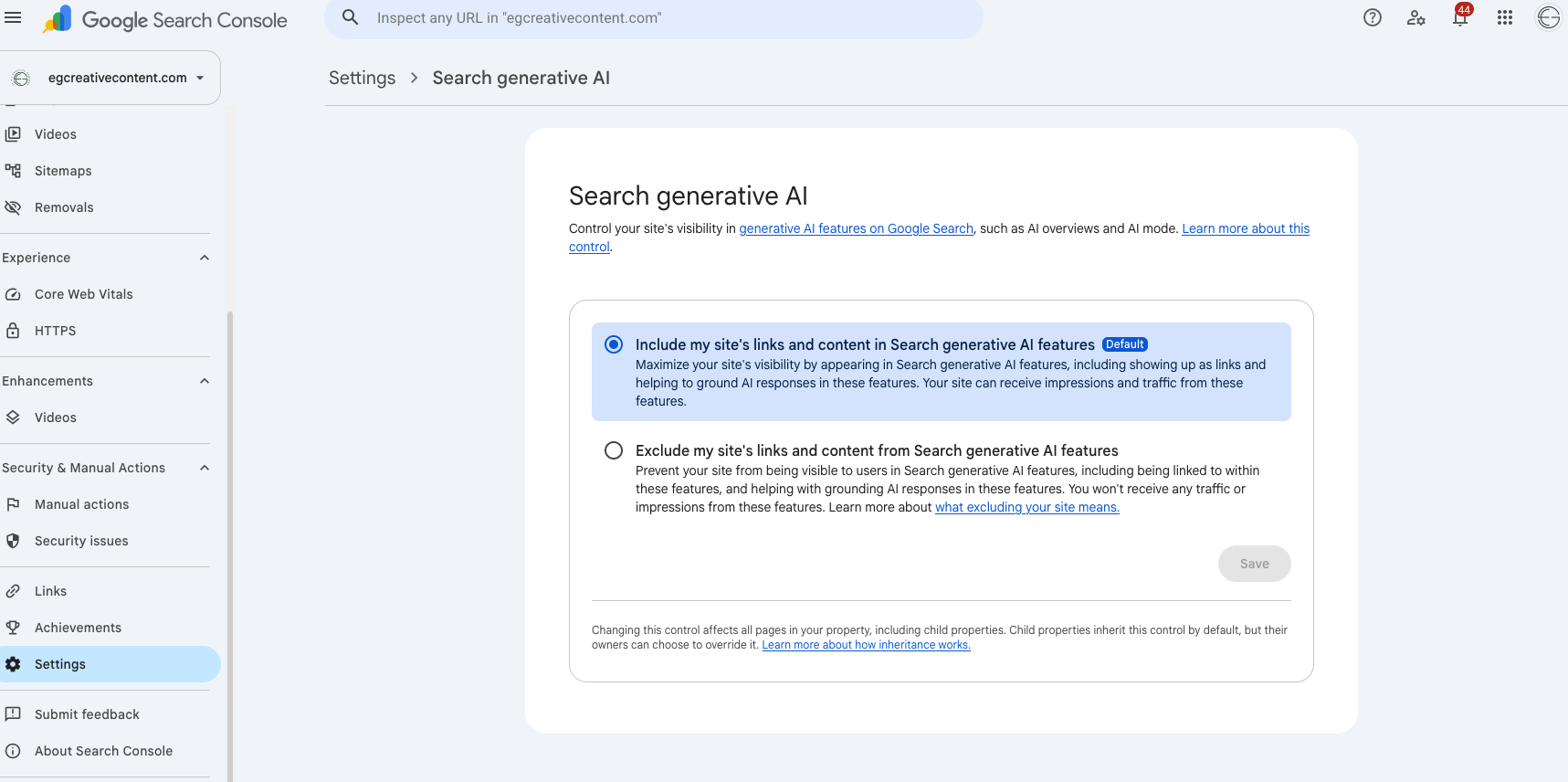Click Settings breadcrumb at top
The image size is (1568, 782).
tap(362, 78)
